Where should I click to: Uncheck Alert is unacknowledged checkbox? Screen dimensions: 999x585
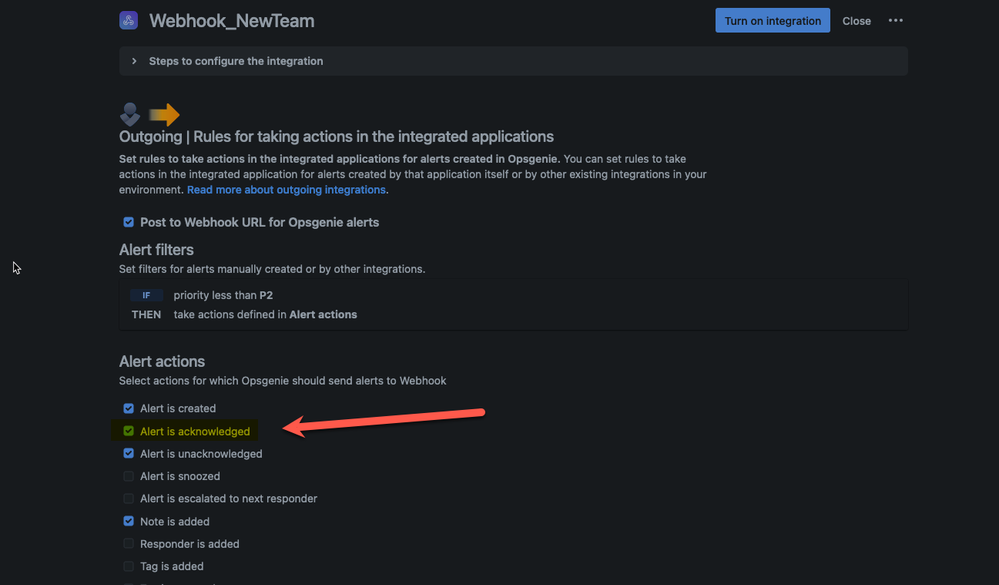[129, 454]
